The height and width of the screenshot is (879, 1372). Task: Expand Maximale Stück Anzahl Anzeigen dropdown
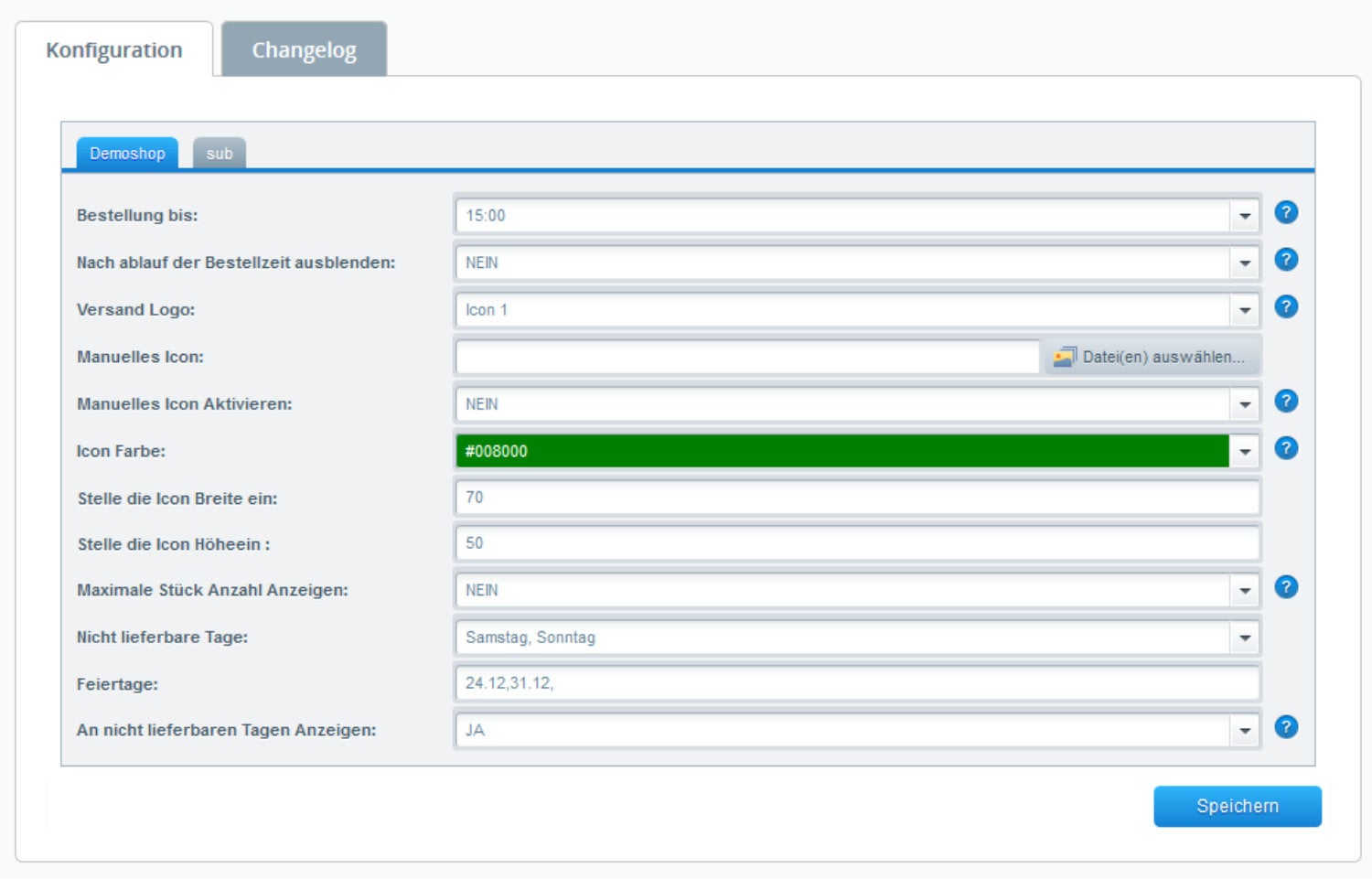point(1244,591)
